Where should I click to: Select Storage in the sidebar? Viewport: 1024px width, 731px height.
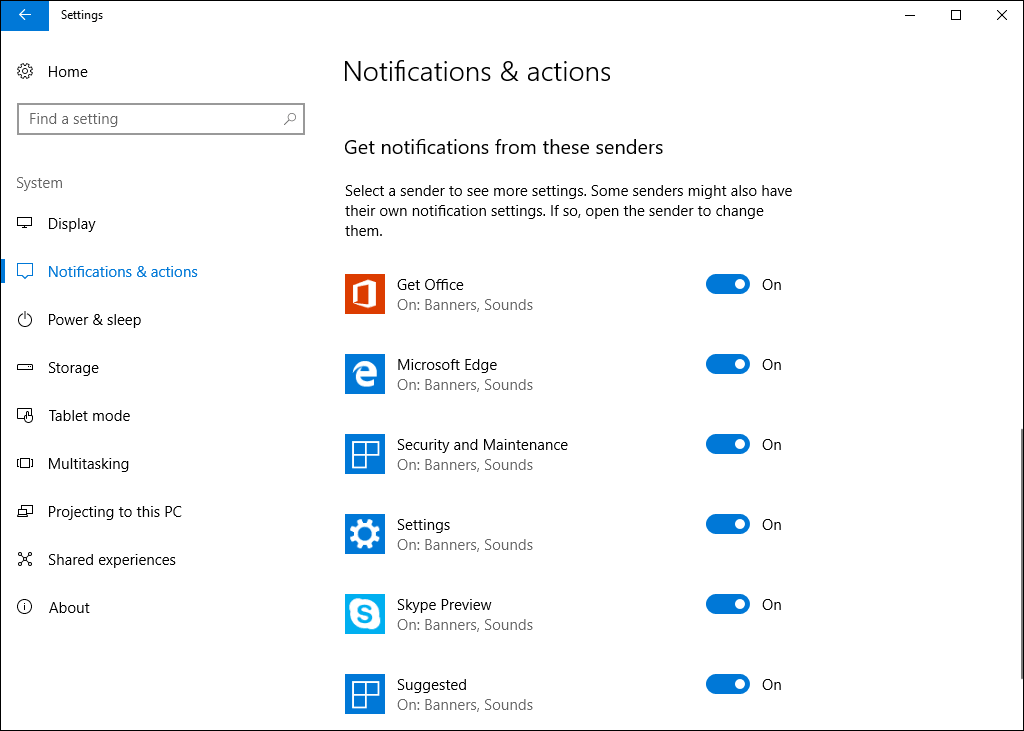click(73, 368)
